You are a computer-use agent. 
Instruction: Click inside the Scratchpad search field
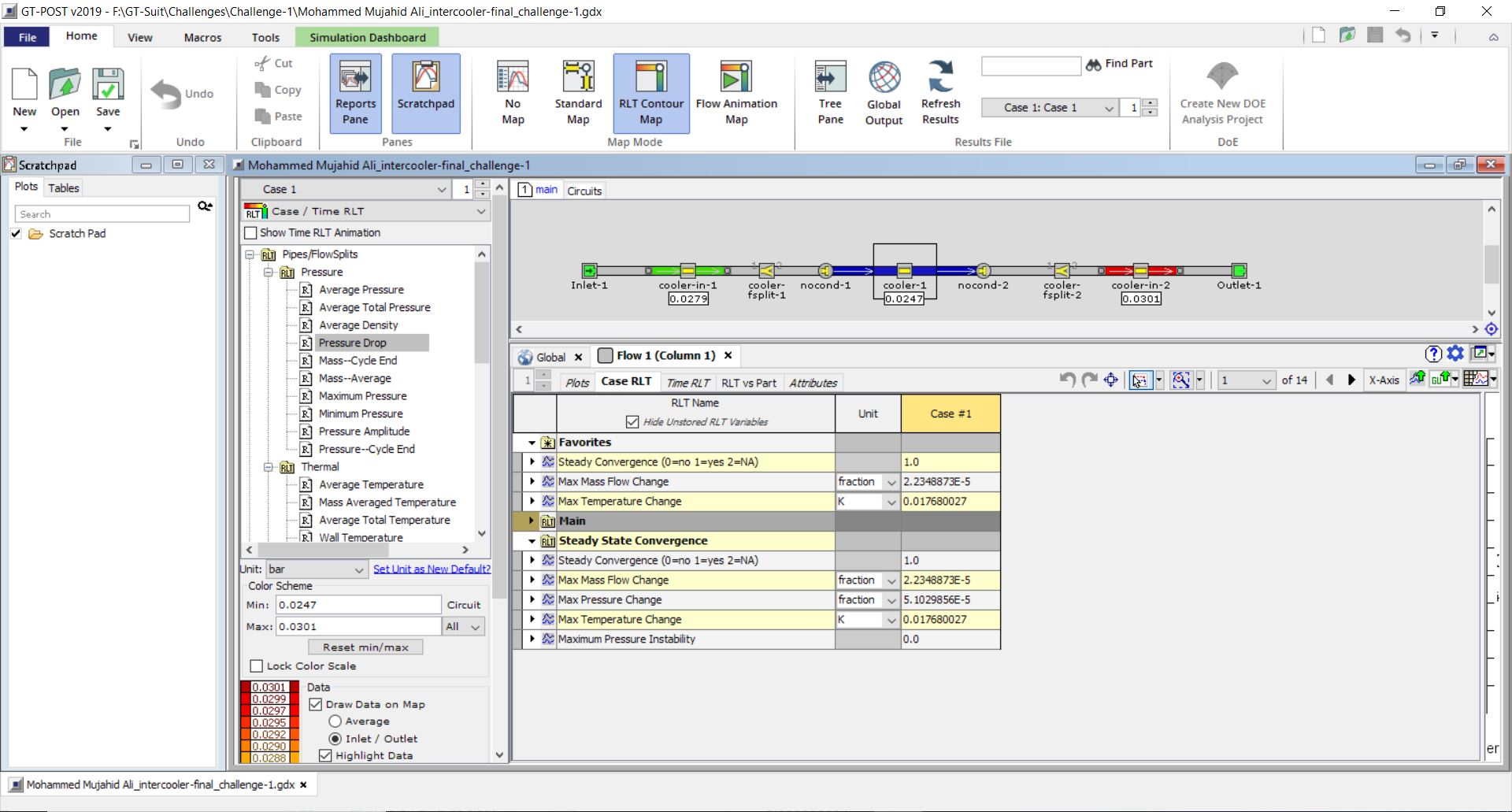(102, 213)
